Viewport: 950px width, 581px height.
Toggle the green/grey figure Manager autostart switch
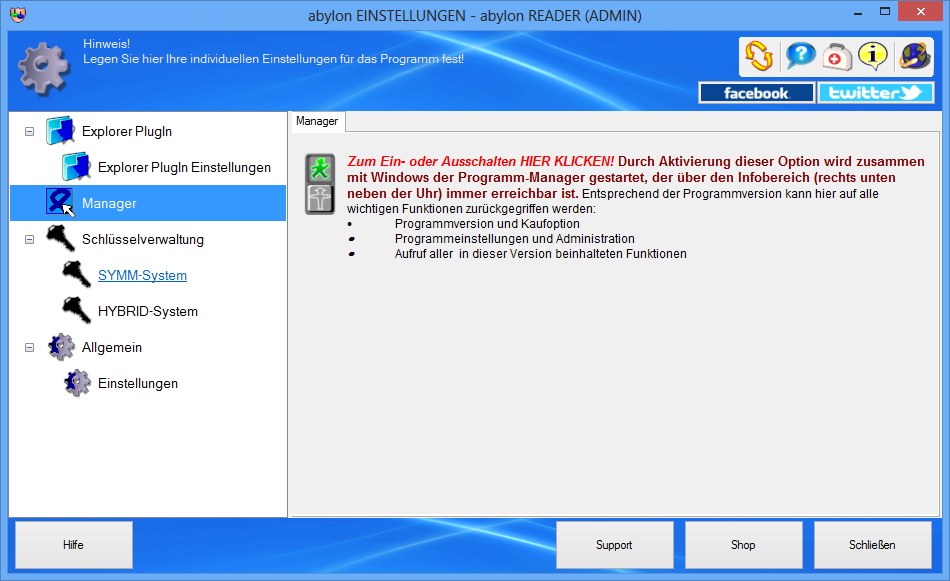pyautogui.click(x=320, y=184)
